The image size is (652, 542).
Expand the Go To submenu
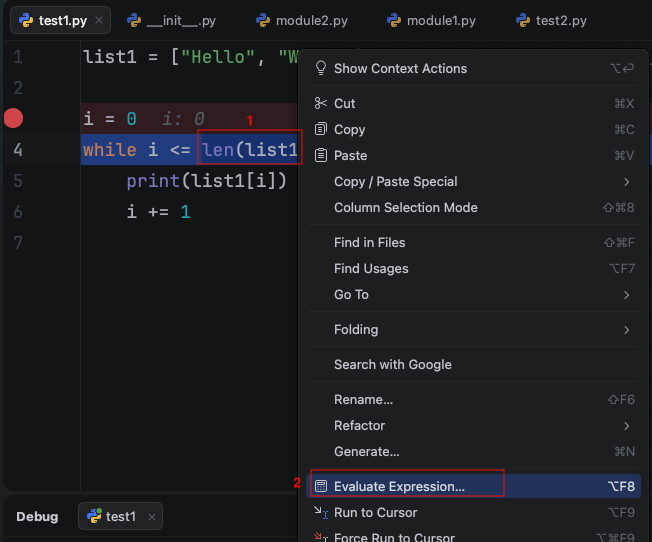click(626, 294)
